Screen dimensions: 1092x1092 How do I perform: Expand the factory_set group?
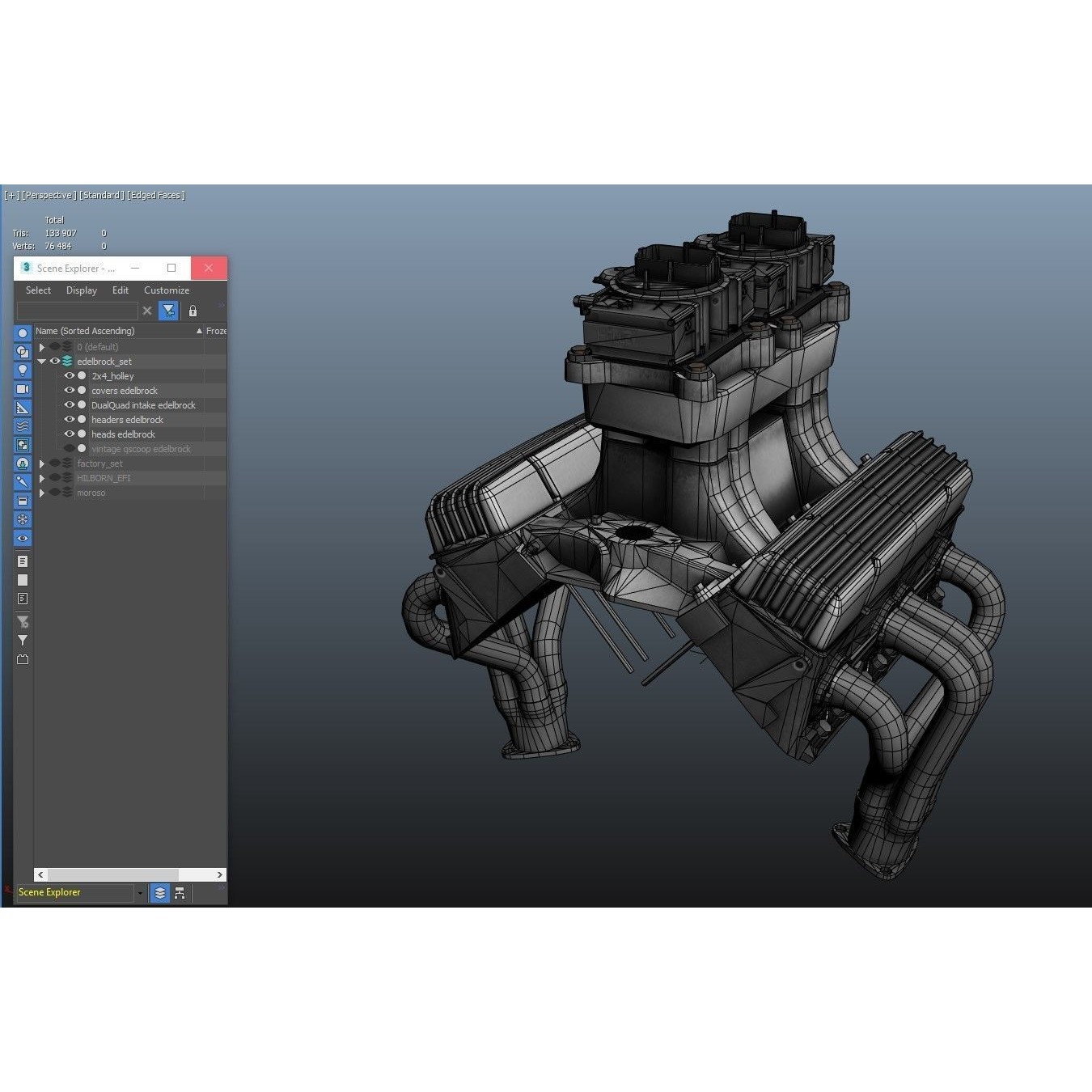[x=41, y=463]
